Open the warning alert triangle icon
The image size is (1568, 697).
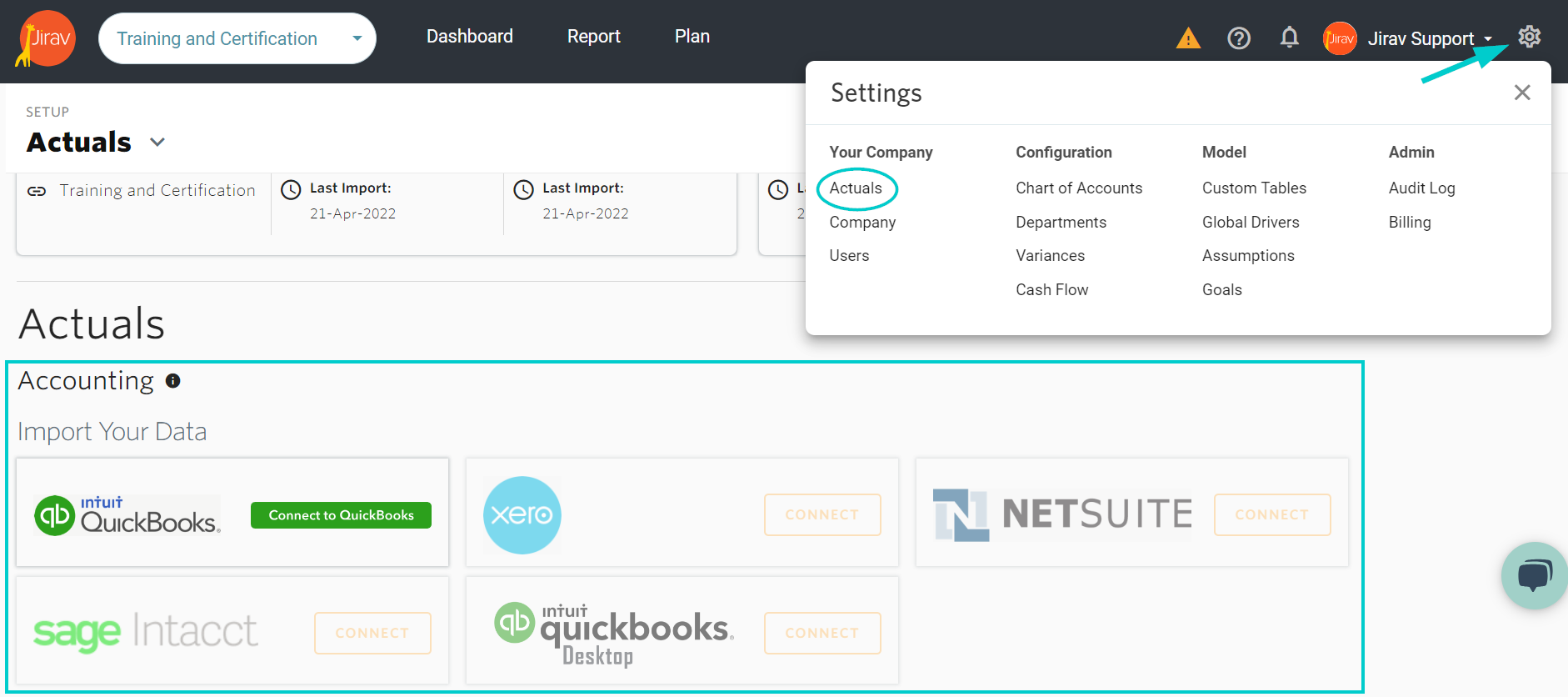[1188, 38]
